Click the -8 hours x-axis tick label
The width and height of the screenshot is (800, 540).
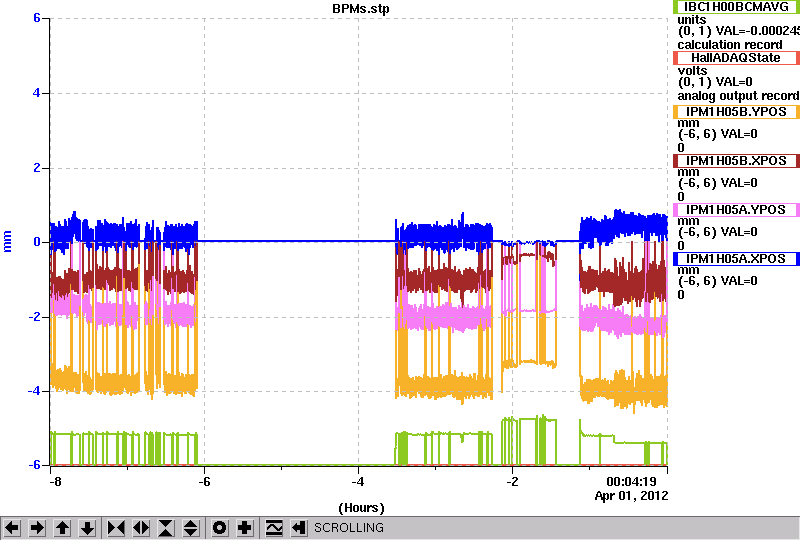[x=56, y=481]
